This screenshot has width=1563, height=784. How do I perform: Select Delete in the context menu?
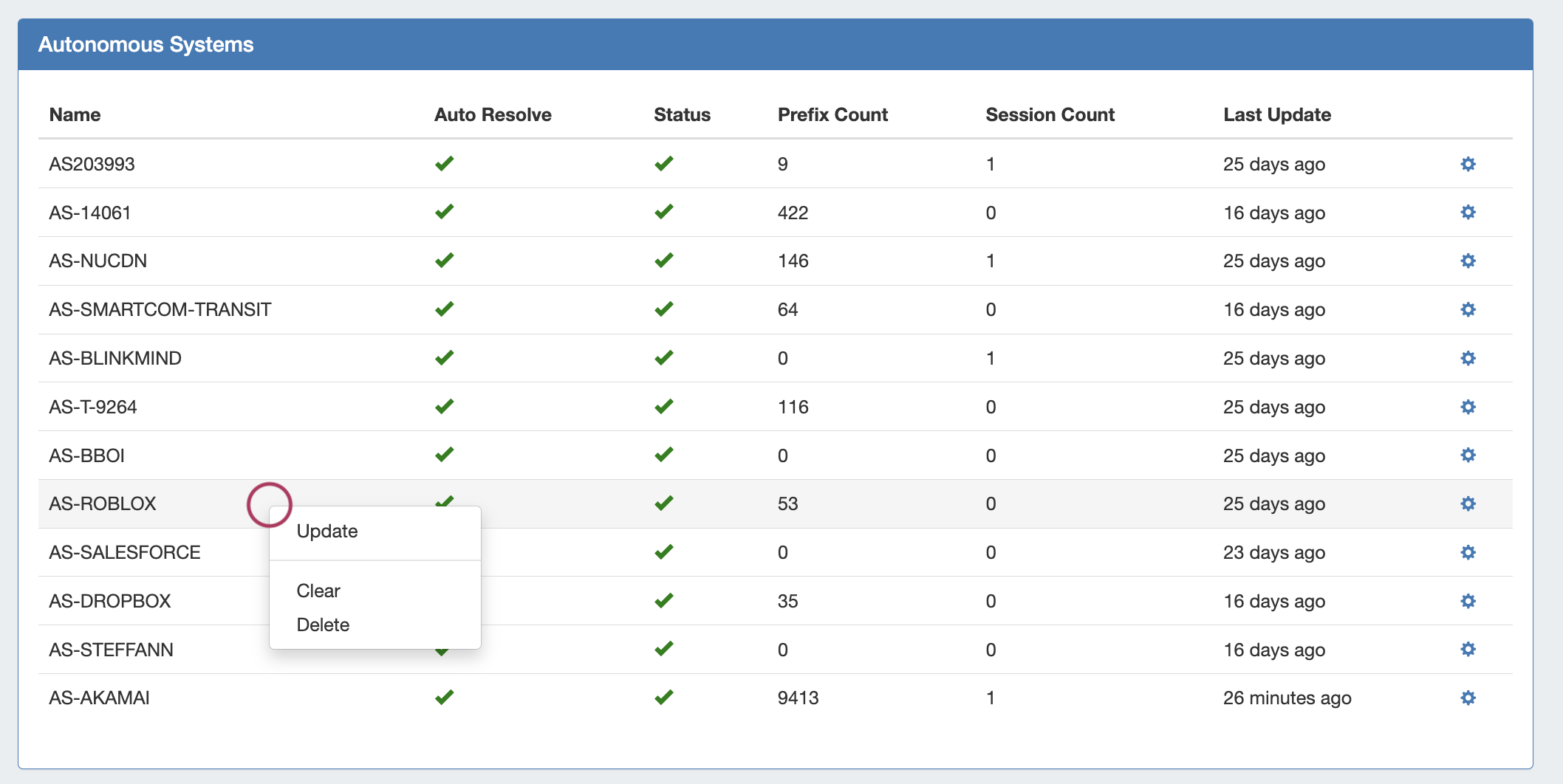tap(323, 625)
